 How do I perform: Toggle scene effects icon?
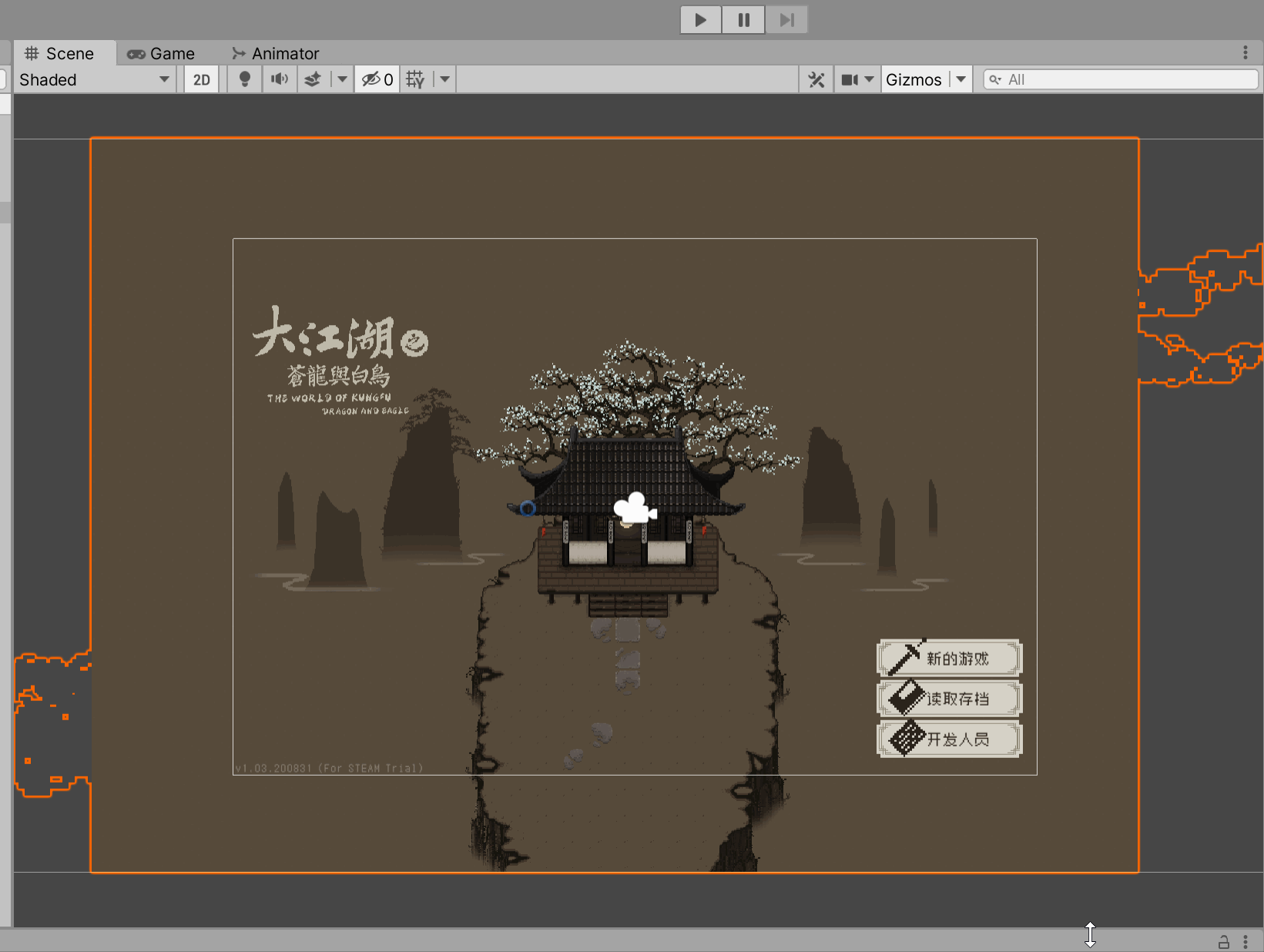pos(313,79)
